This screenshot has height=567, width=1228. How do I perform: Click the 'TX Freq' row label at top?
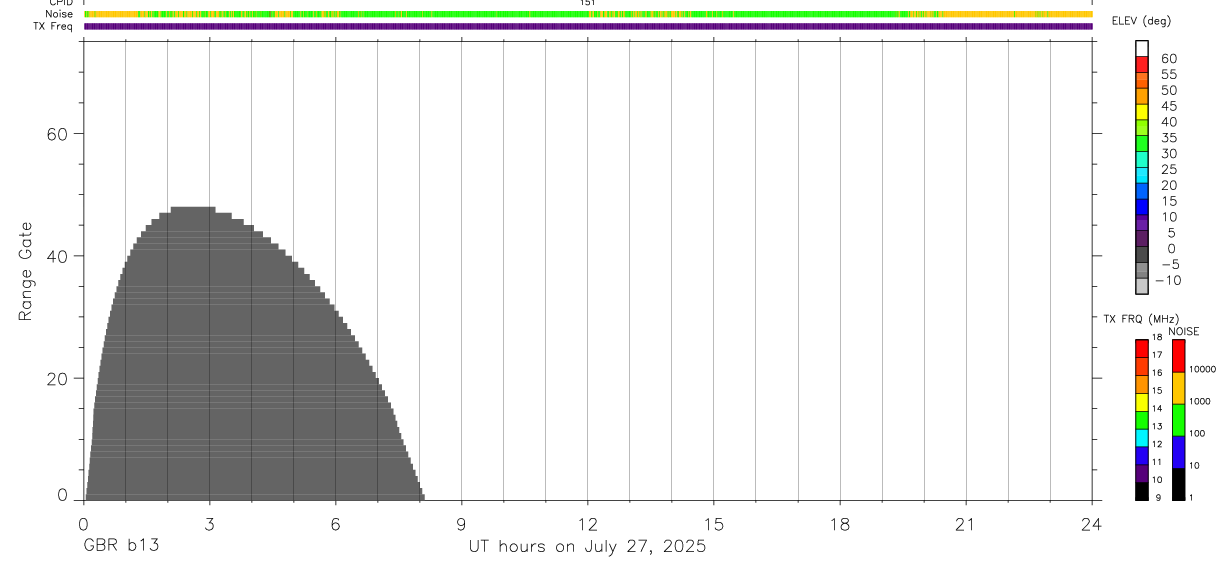point(55,26)
